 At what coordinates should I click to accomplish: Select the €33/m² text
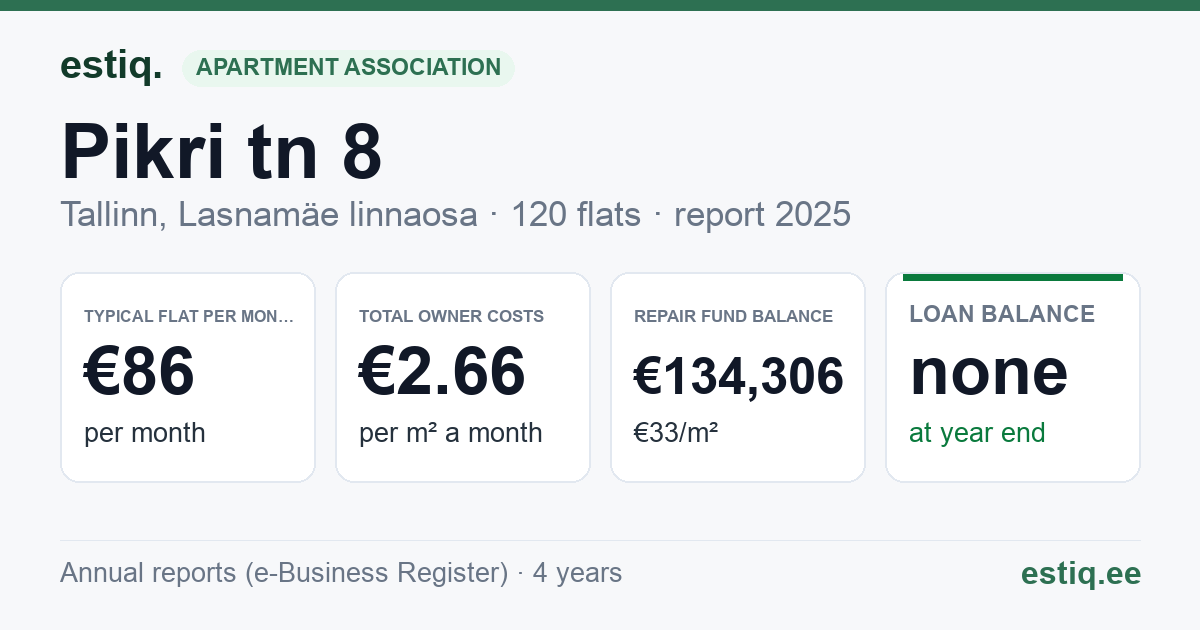click(676, 433)
